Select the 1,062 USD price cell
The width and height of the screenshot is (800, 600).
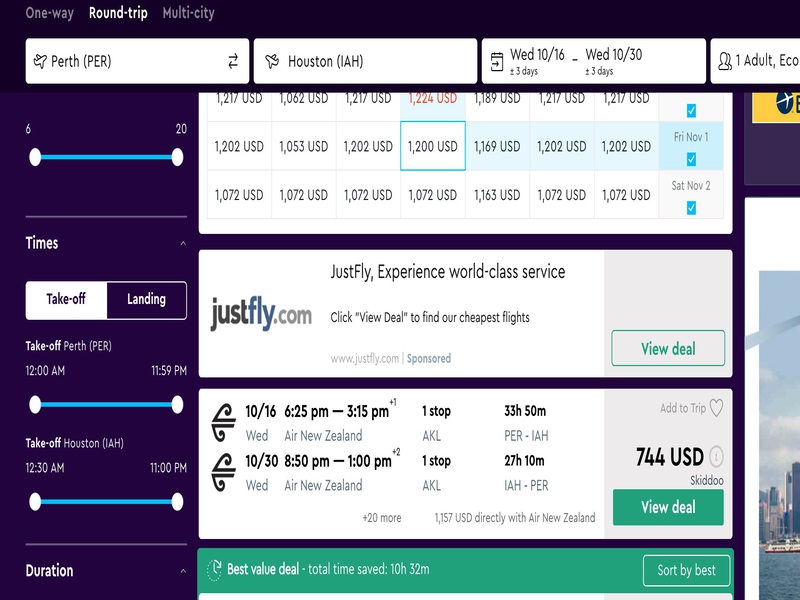pyautogui.click(x=304, y=106)
